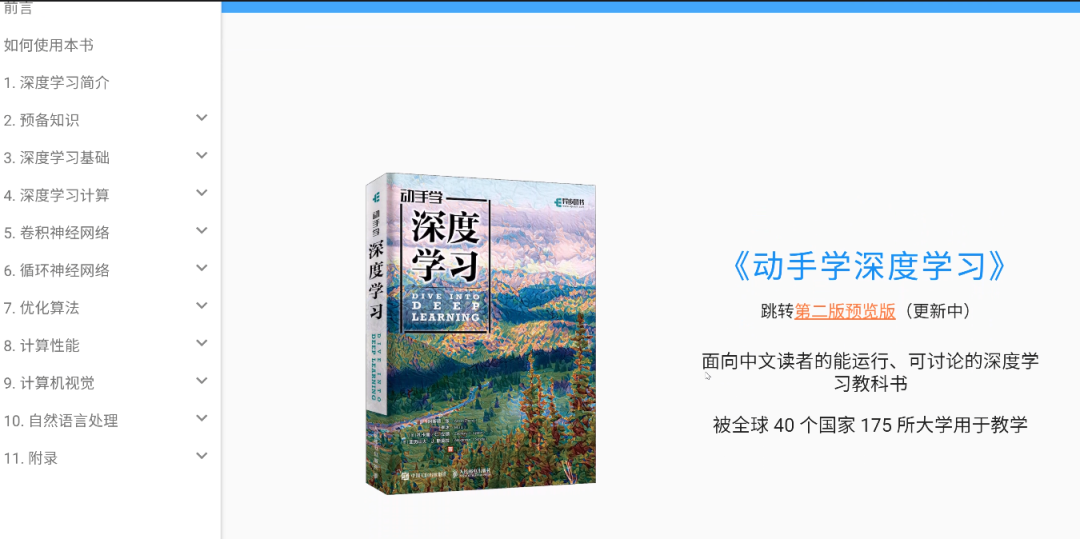Screen dimensions: 1080x539
Task: Expand the 5. 卷积神经网络 chevron arrow
Action: tap(202, 231)
